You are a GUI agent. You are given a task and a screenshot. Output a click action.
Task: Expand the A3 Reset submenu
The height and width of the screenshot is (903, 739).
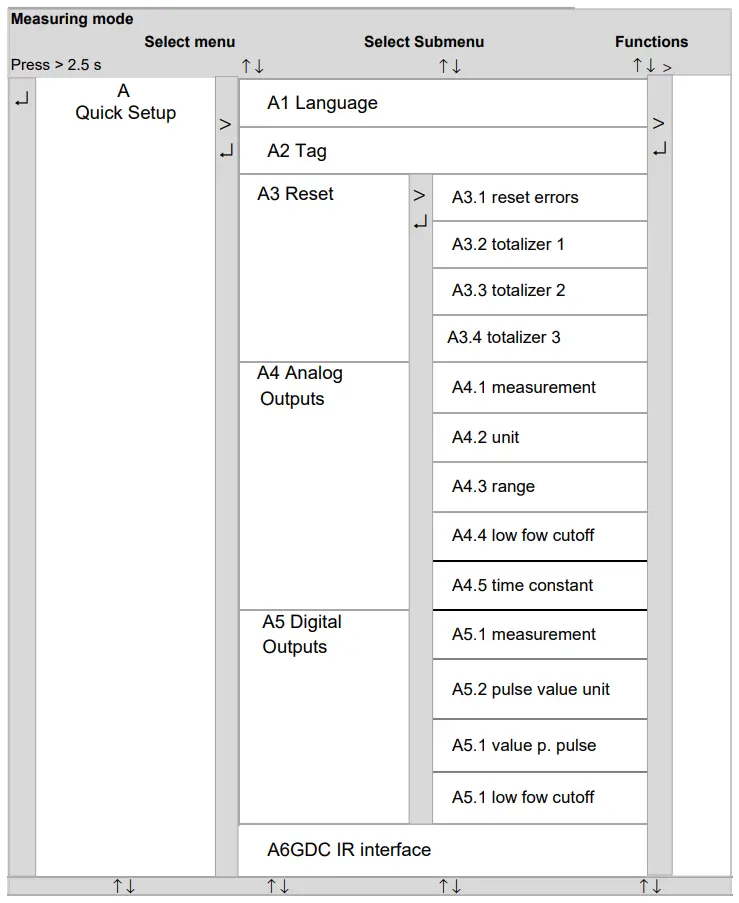pyautogui.click(x=296, y=194)
